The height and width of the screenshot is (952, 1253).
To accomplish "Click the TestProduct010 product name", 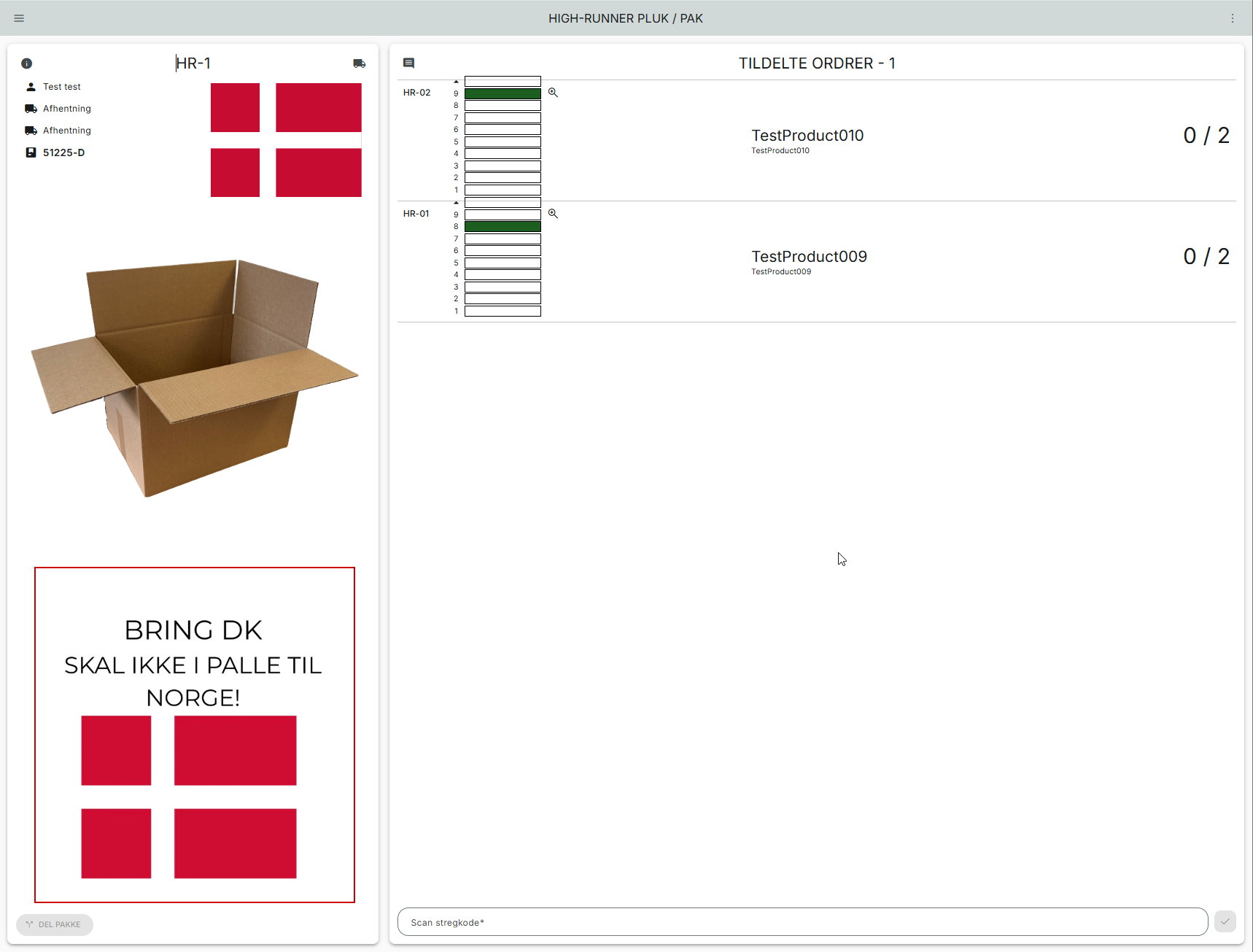I will (807, 136).
